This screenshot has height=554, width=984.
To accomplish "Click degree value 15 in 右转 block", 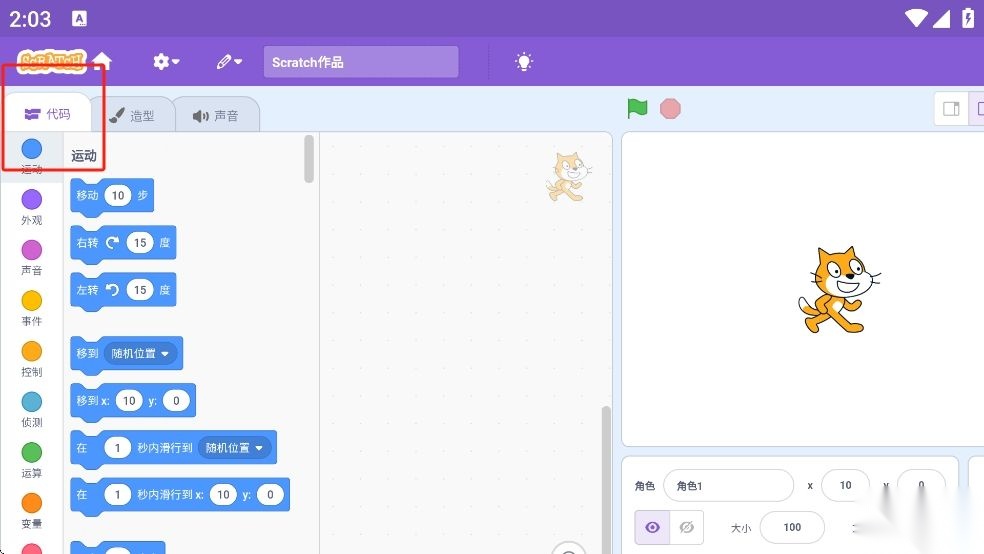I will pyautogui.click(x=140, y=243).
